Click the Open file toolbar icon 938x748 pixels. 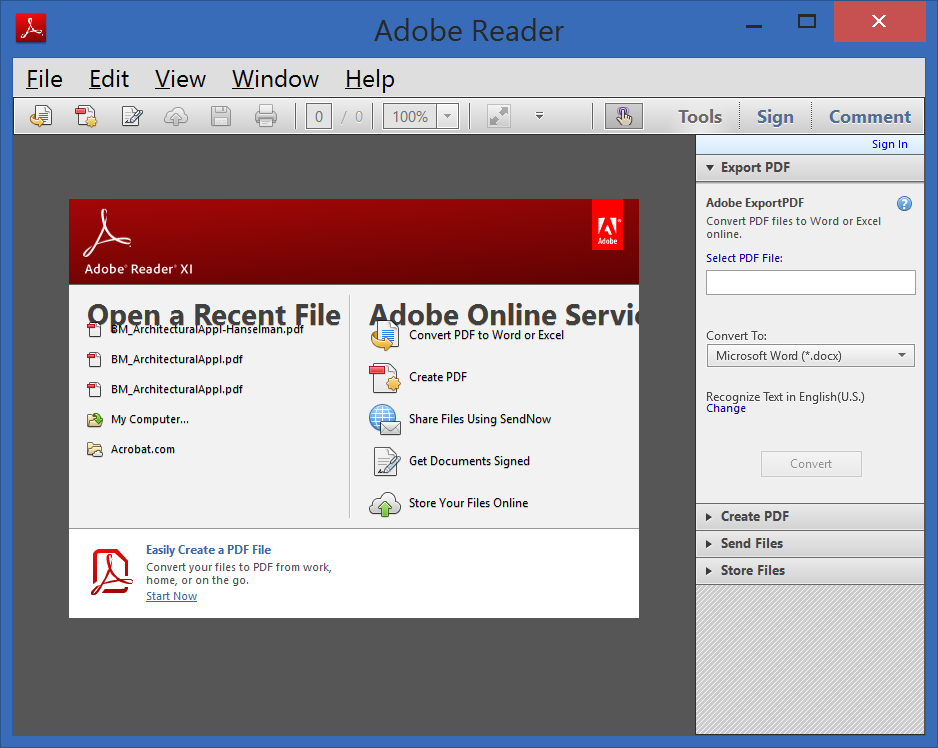(41, 117)
